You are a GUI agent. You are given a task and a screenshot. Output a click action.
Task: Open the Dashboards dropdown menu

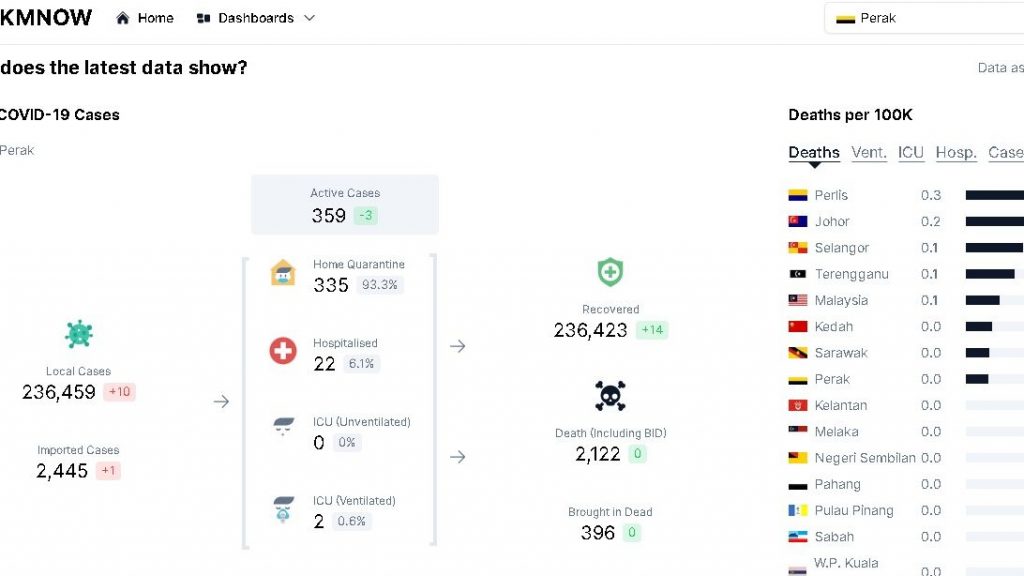coord(256,18)
